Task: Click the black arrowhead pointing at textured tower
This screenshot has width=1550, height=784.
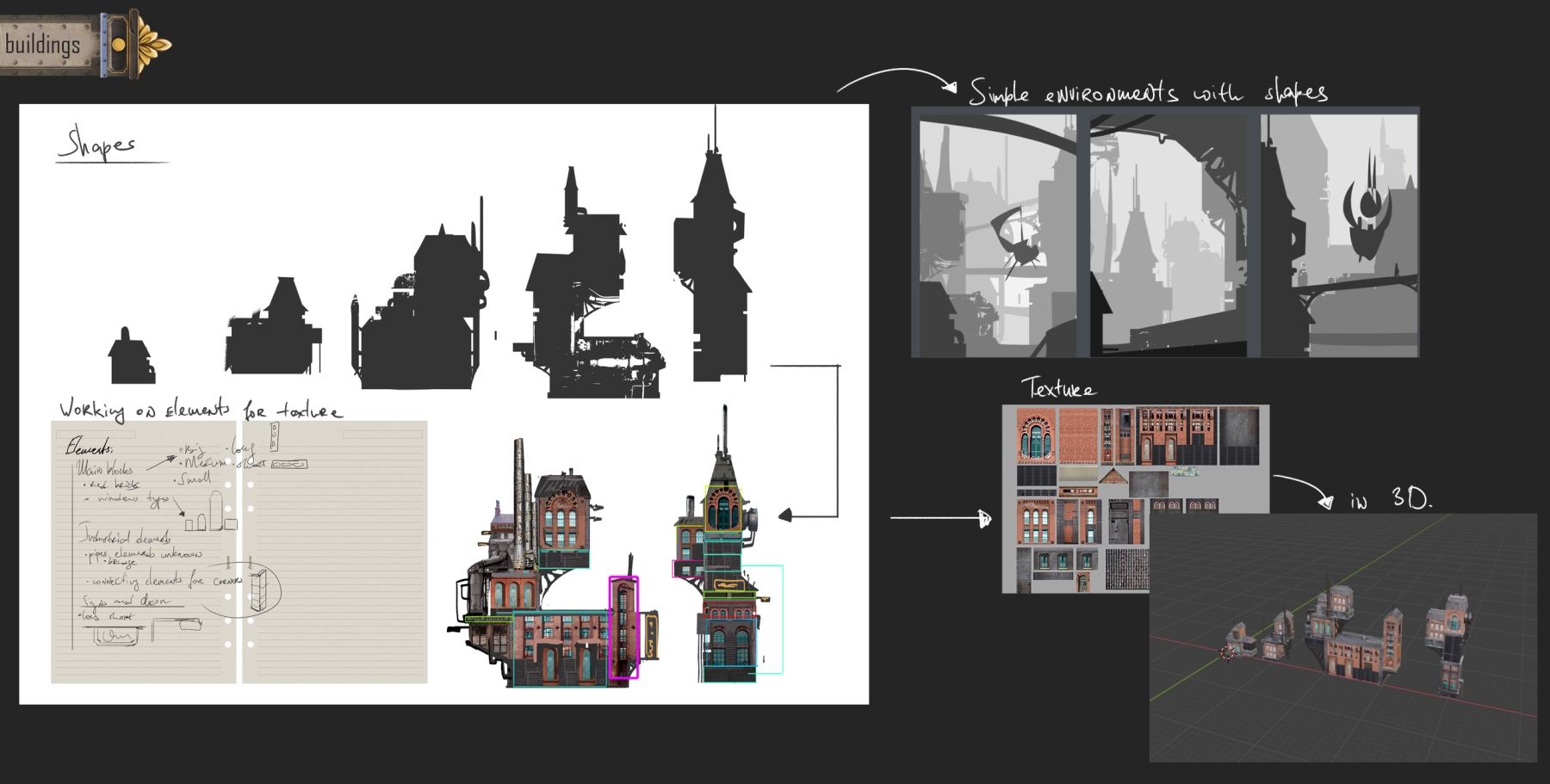Action: [784, 515]
